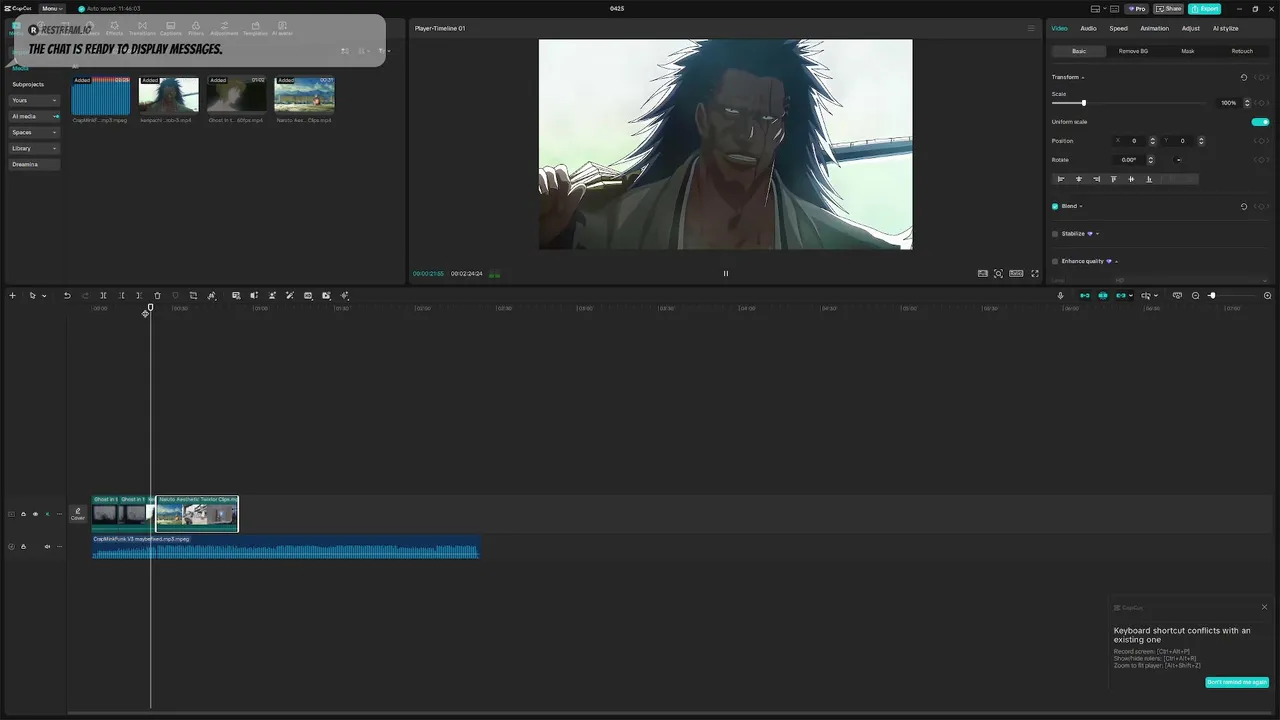Open the AI stylize tab
The image size is (1280, 720).
pyautogui.click(x=1225, y=28)
